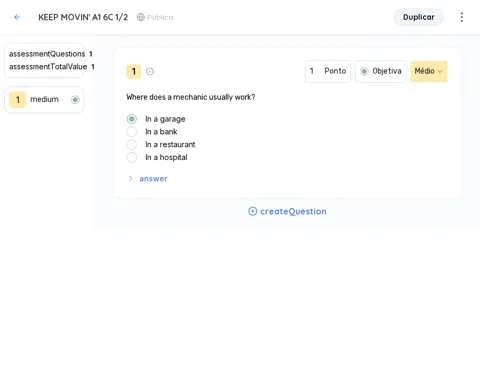Open the Médio difficulty dropdown
The width and height of the screenshot is (480, 384).
429,71
